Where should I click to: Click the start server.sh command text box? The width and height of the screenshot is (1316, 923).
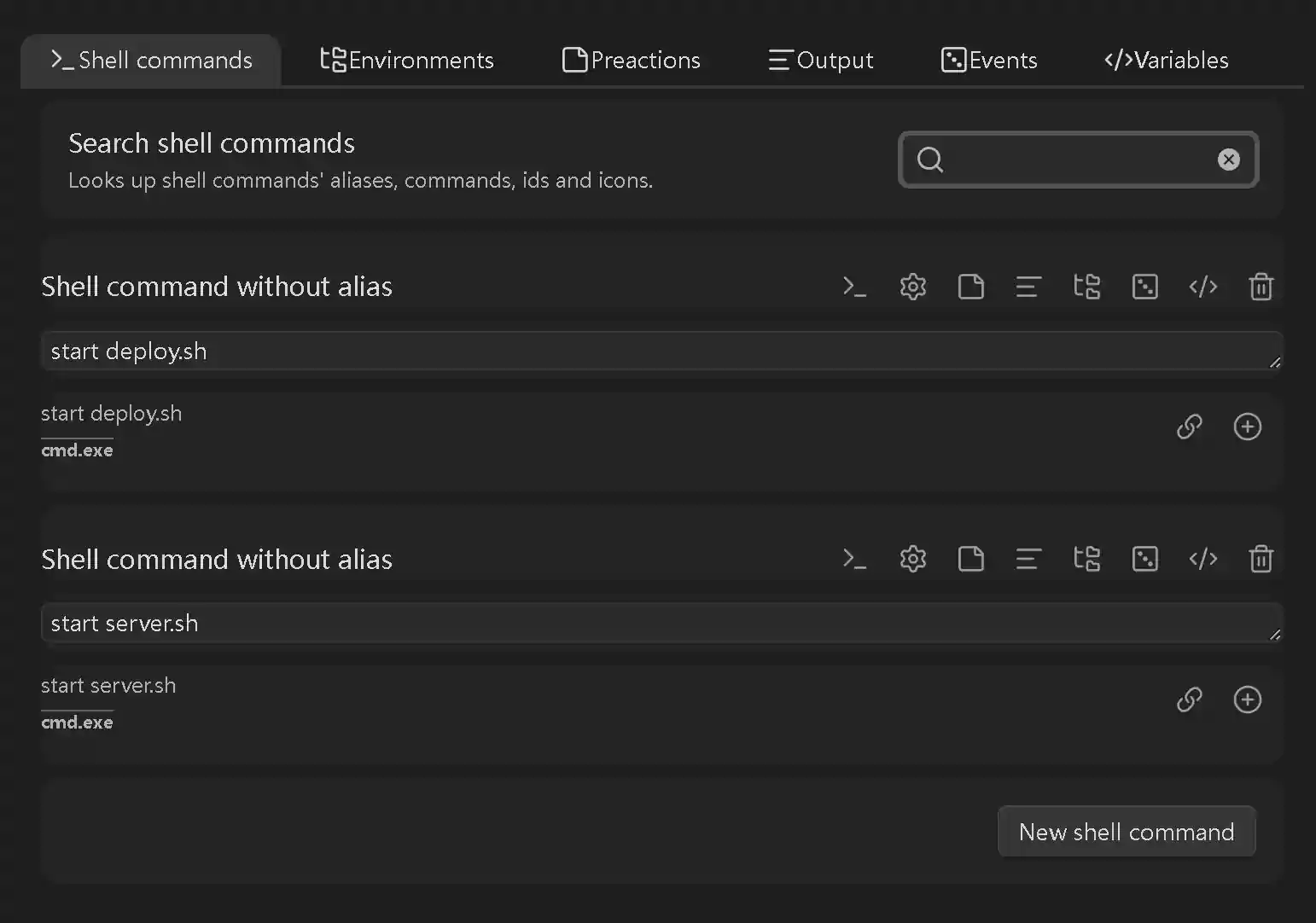coord(657,624)
